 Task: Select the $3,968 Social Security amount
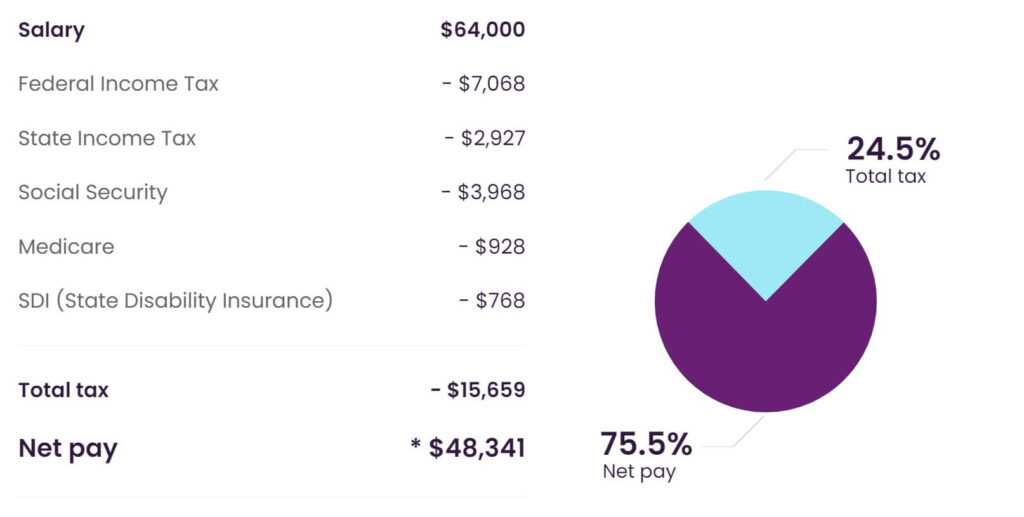[484, 192]
